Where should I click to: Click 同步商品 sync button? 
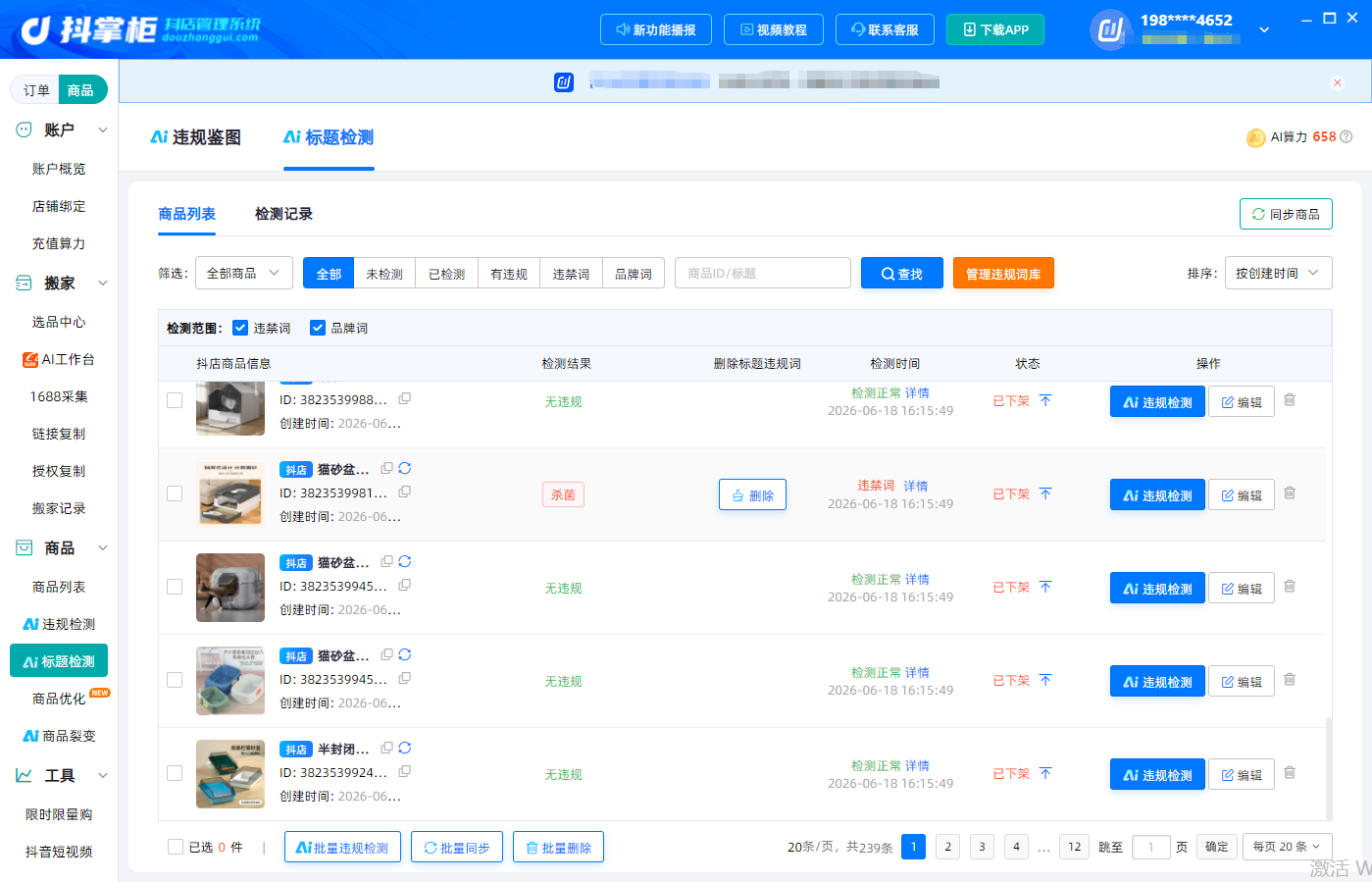pos(1286,214)
